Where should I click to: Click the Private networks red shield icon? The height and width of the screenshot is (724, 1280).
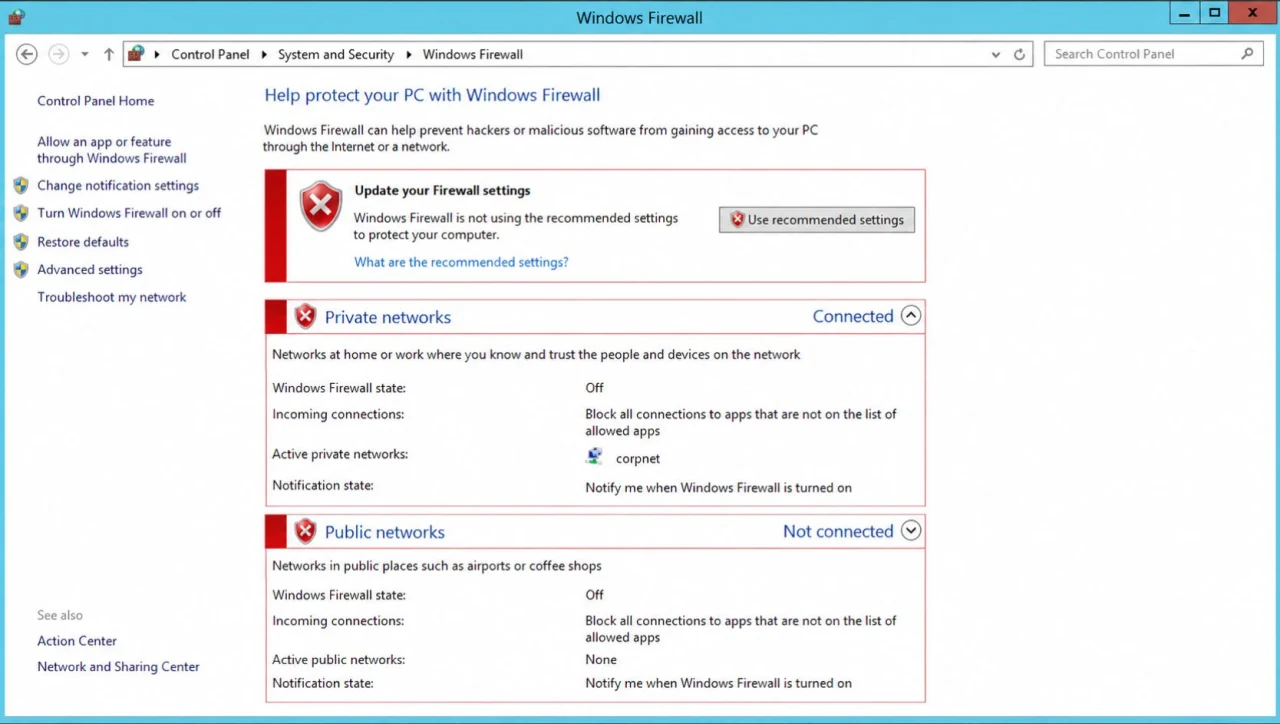(x=305, y=317)
